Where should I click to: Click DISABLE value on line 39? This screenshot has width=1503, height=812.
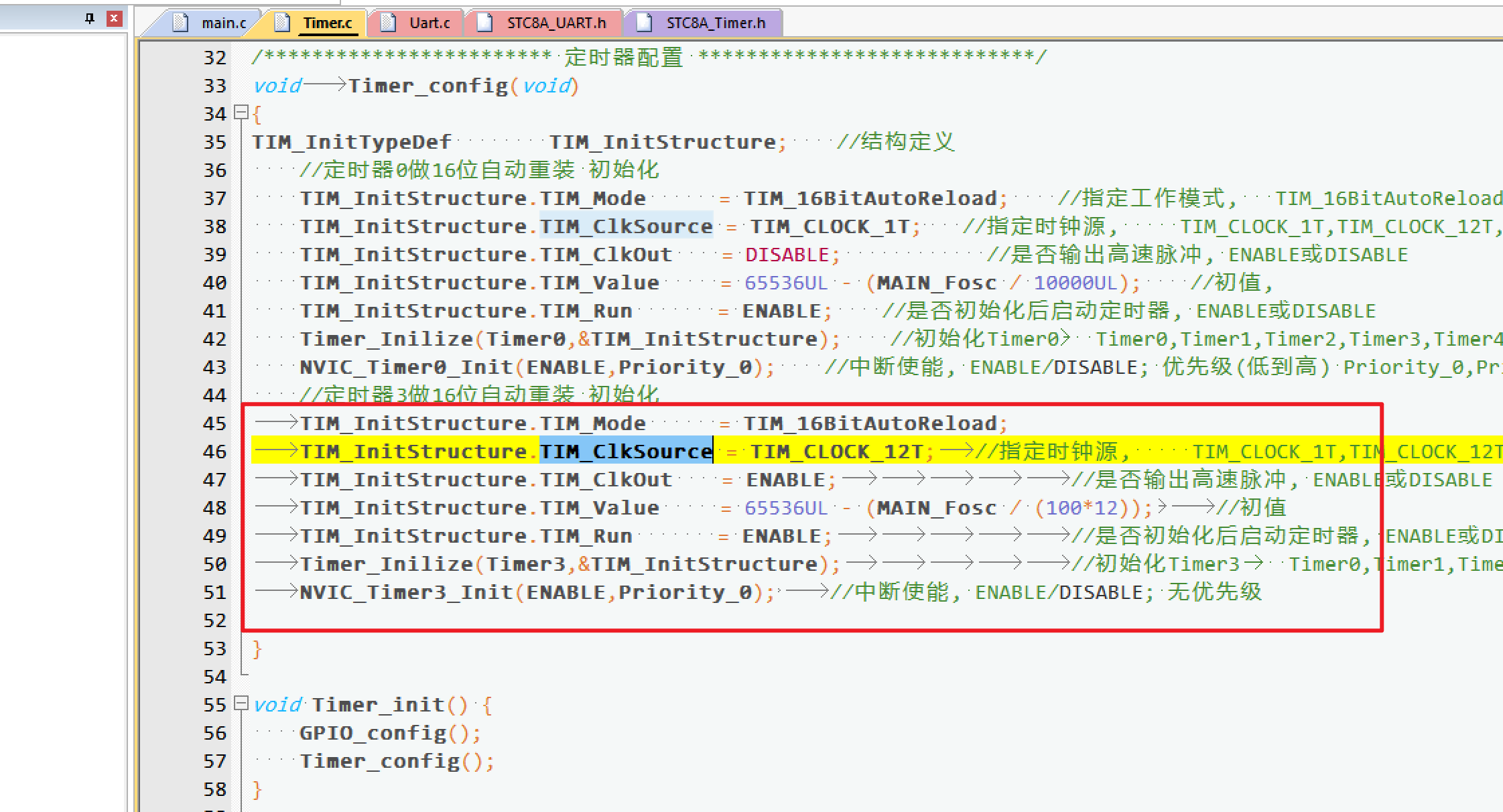point(787,255)
